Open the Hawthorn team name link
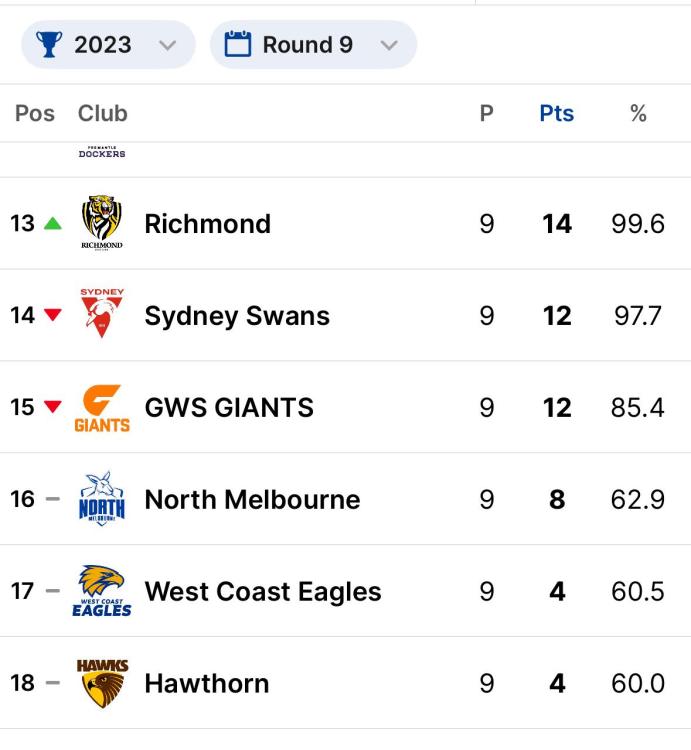 (x=207, y=683)
